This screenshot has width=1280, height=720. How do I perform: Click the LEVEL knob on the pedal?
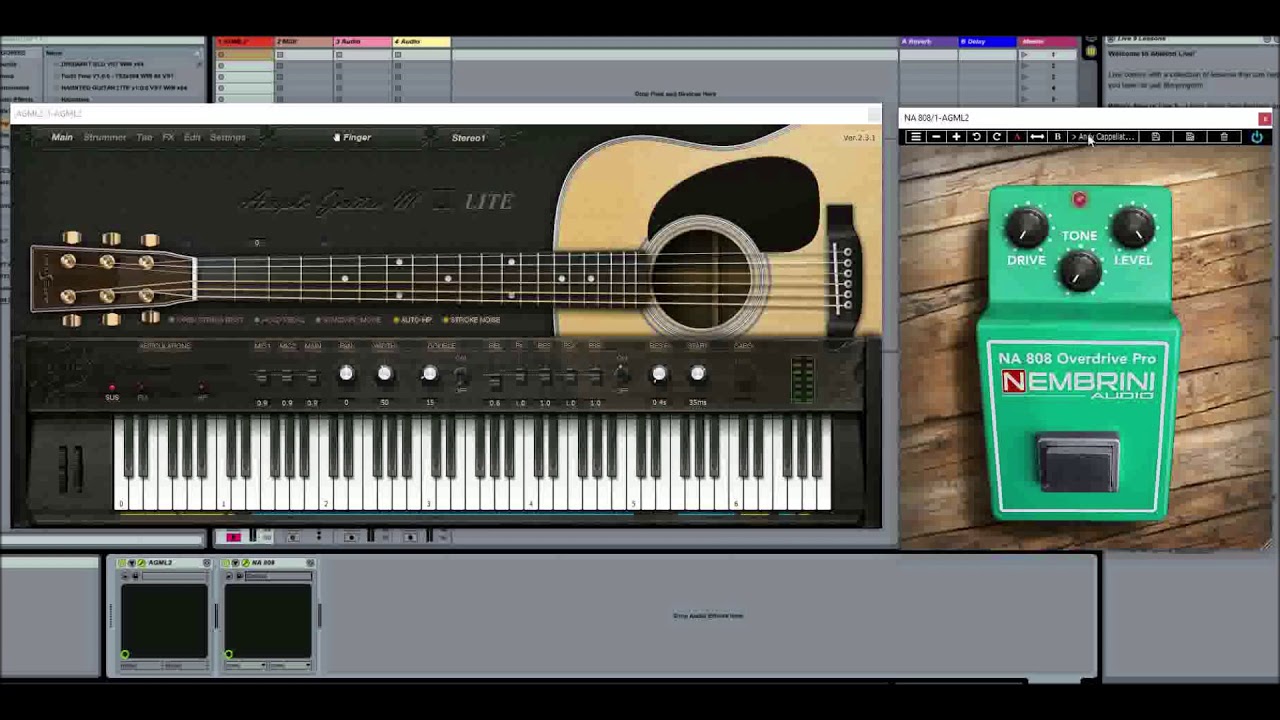[x=1133, y=228]
